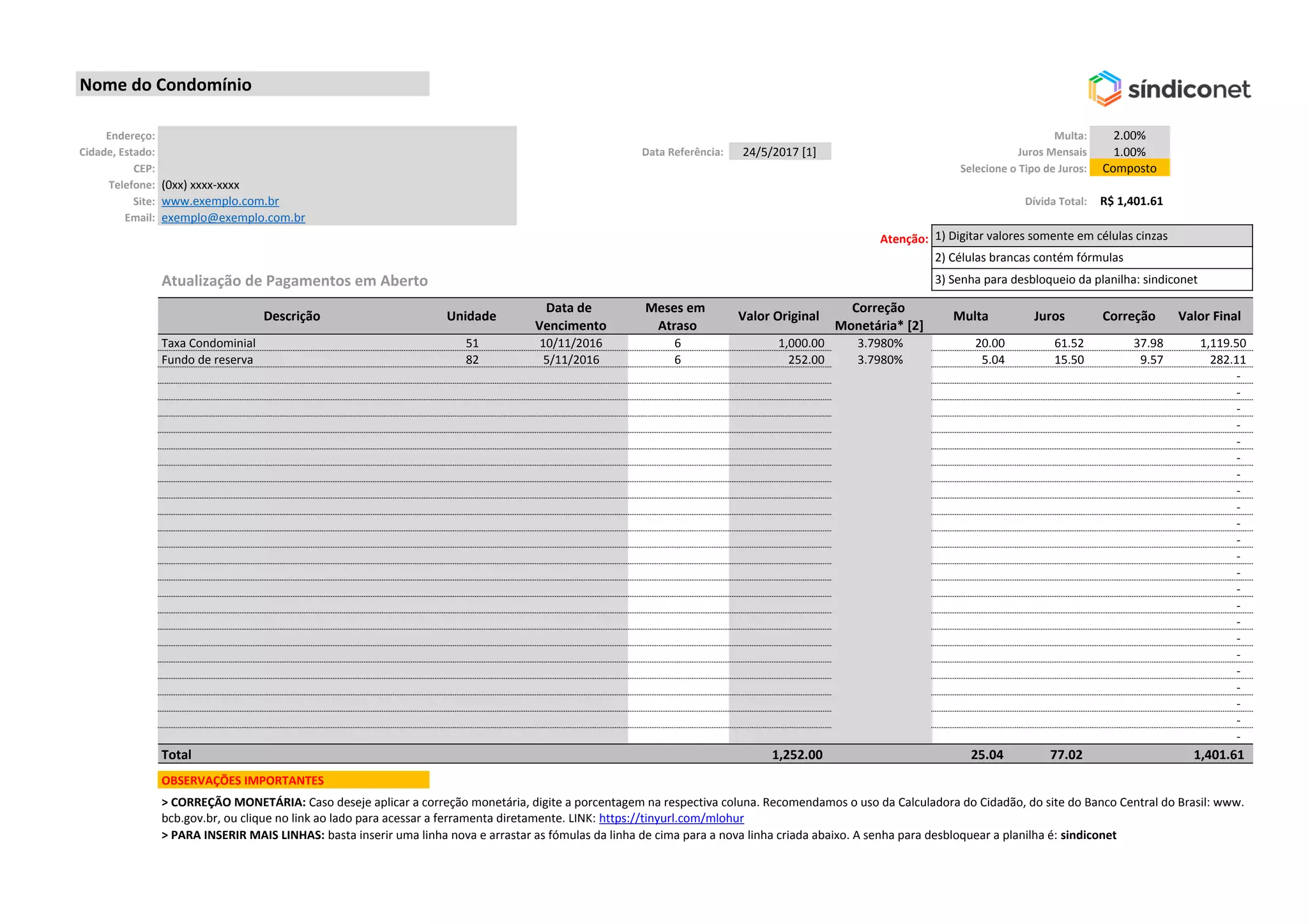Select the Total 1,401.61 final value cell
This screenshot has height=924, width=1308.
(1218, 755)
